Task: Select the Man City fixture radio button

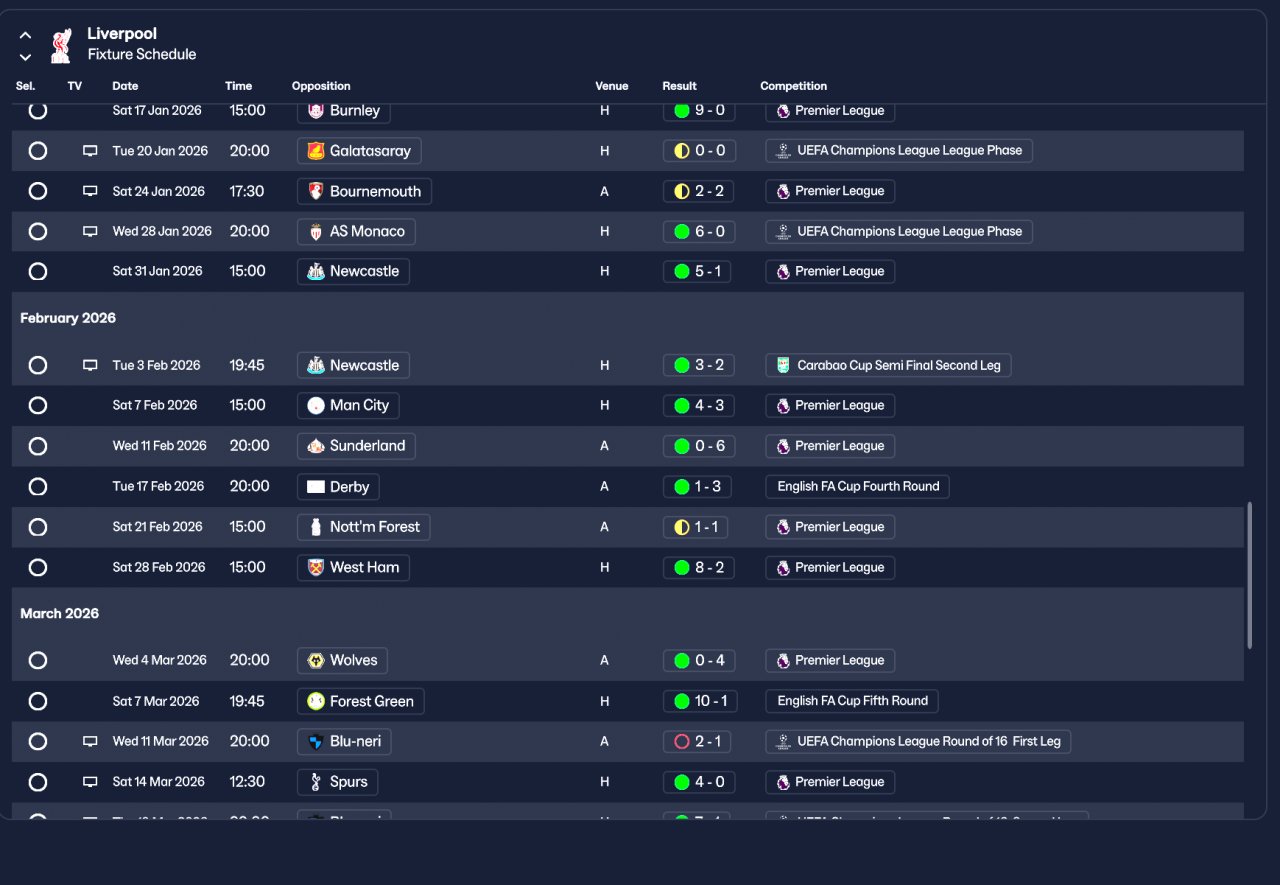Action: click(38, 405)
